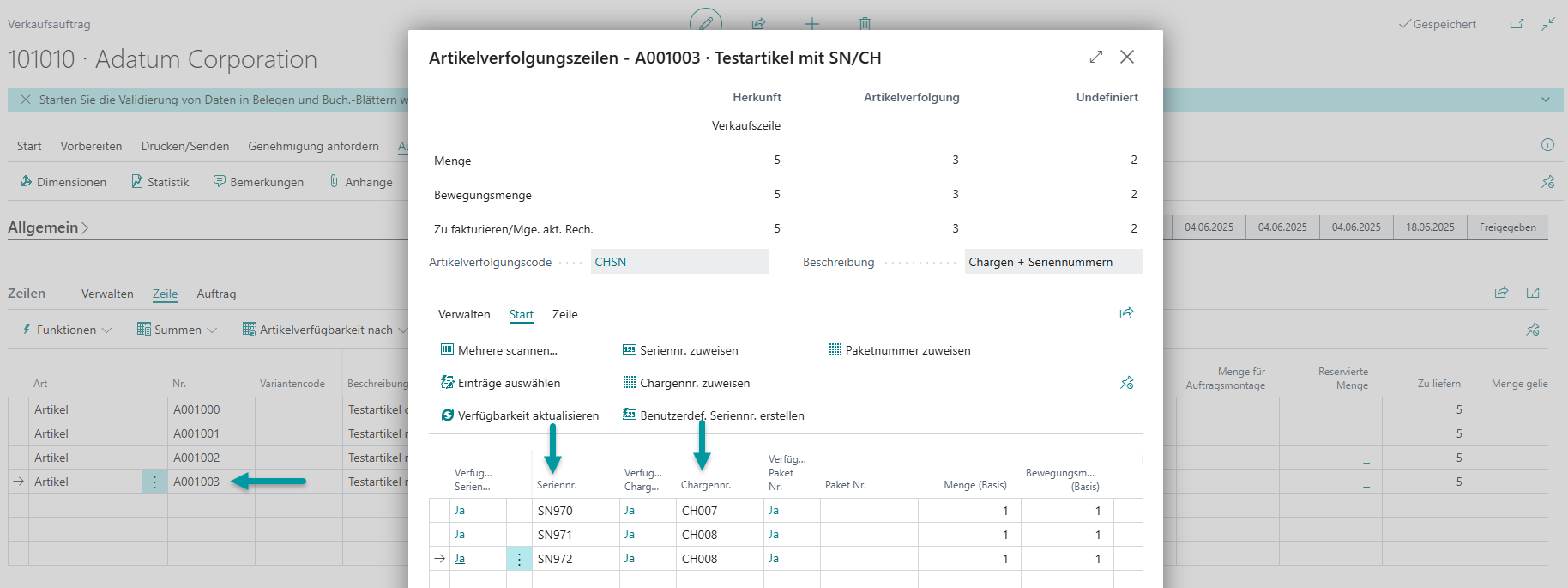Viewport: 1568px width, 588px height.
Task: Click serial number cell SN971
Action: (576, 535)
